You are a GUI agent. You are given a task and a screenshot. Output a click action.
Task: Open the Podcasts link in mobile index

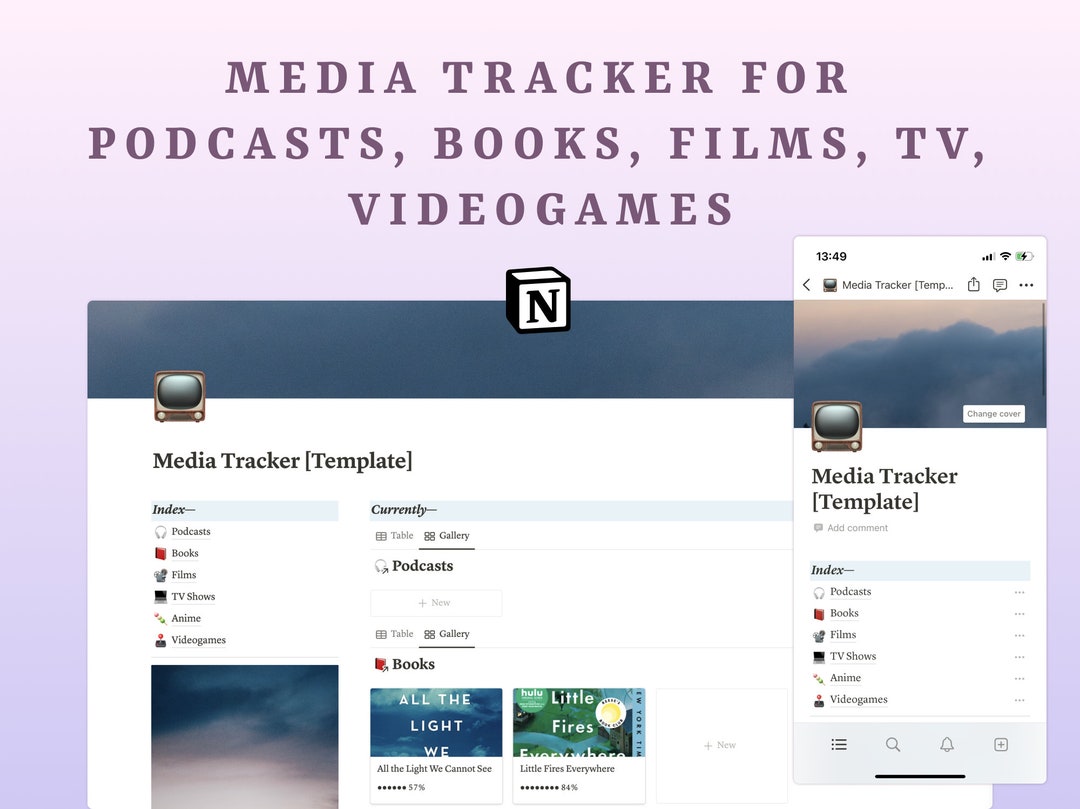tap(850, 592)
